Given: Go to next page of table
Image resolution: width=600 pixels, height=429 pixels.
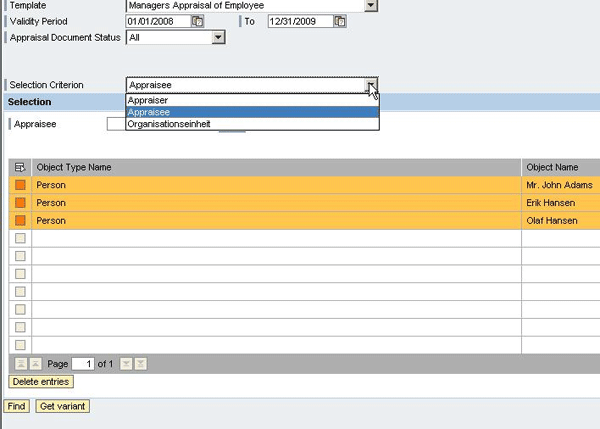Looking at the screenshot, I should click(x=125, y=364).
